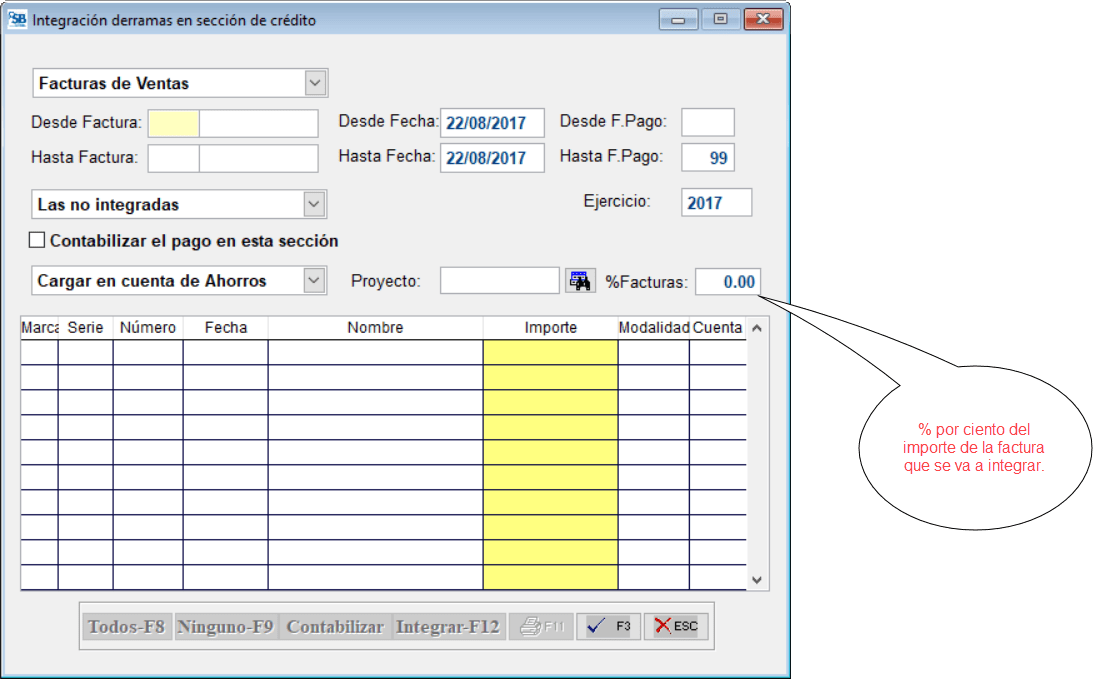
Task: Click the Importe column header
Action: pyautogui.click(x=550, y=328)
